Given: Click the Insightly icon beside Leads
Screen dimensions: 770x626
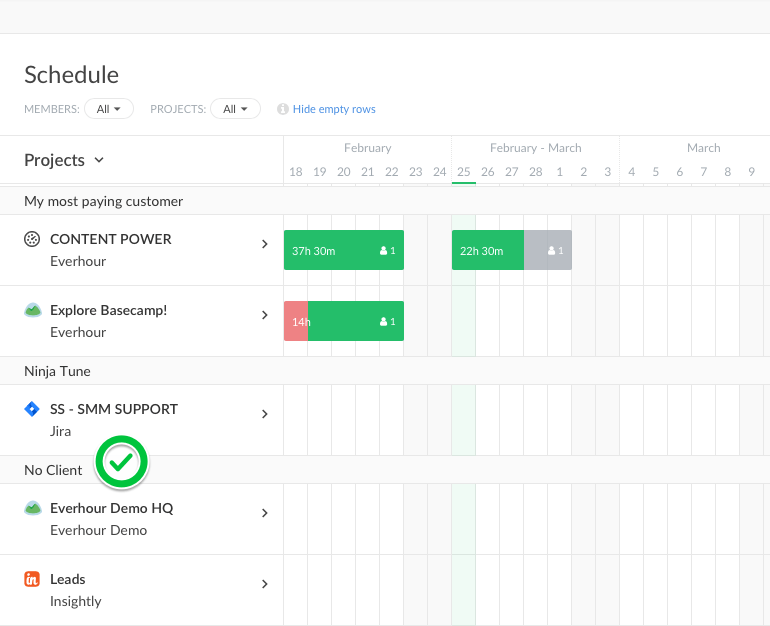Looking at the screenshot, I should point(32,579).
